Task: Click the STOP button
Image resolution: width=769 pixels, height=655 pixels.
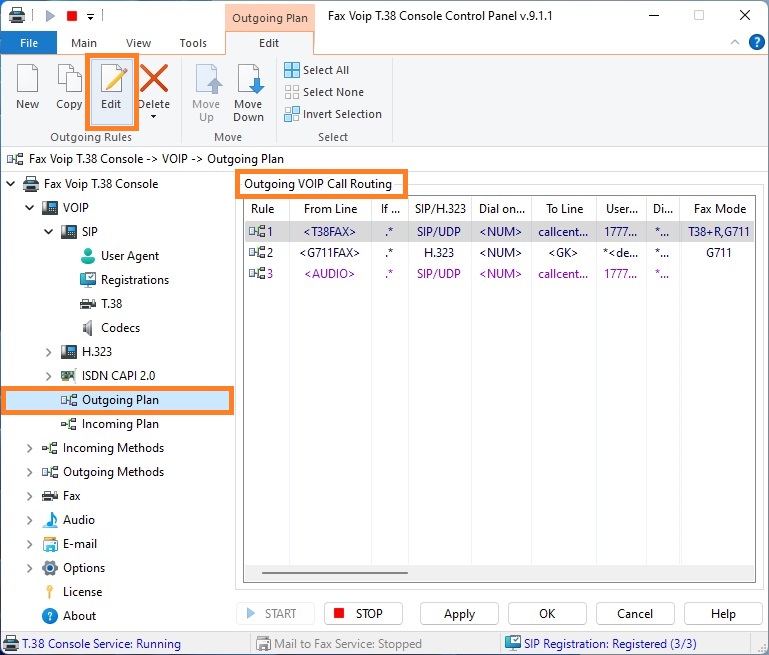Action: pyautogui.click(x=363, y=614)
